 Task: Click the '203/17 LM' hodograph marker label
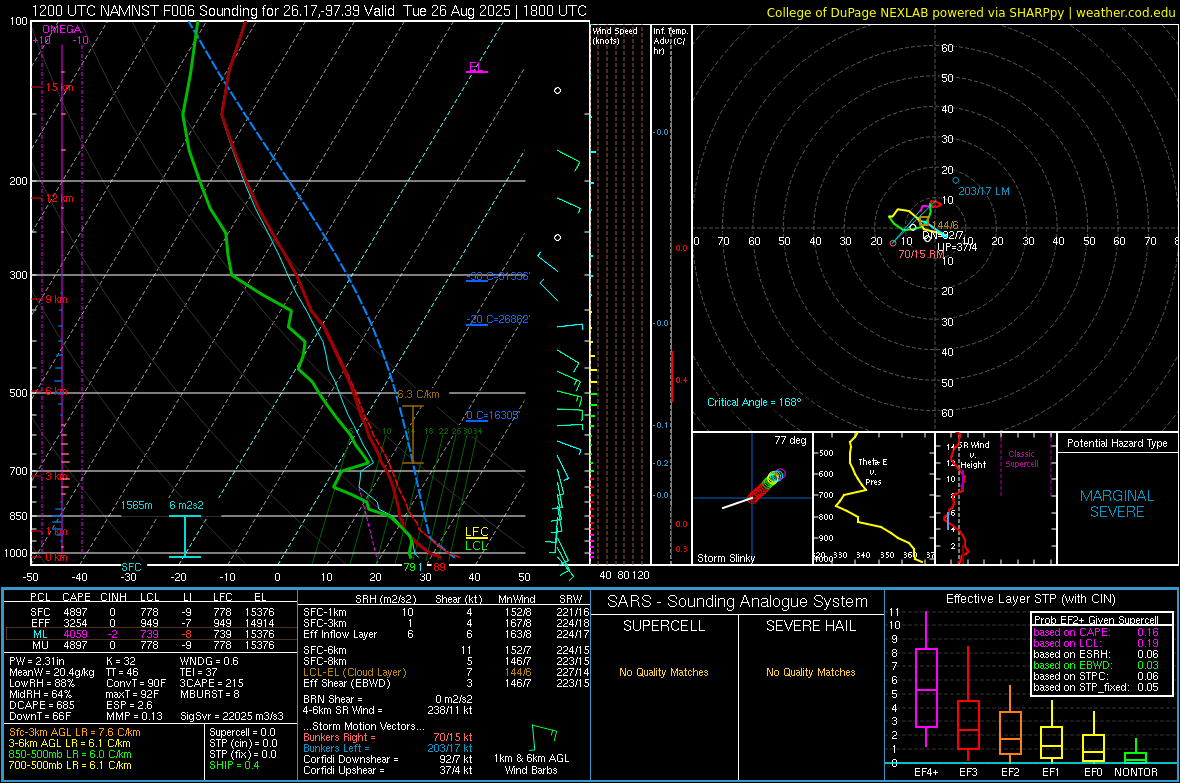coord(984,191)
